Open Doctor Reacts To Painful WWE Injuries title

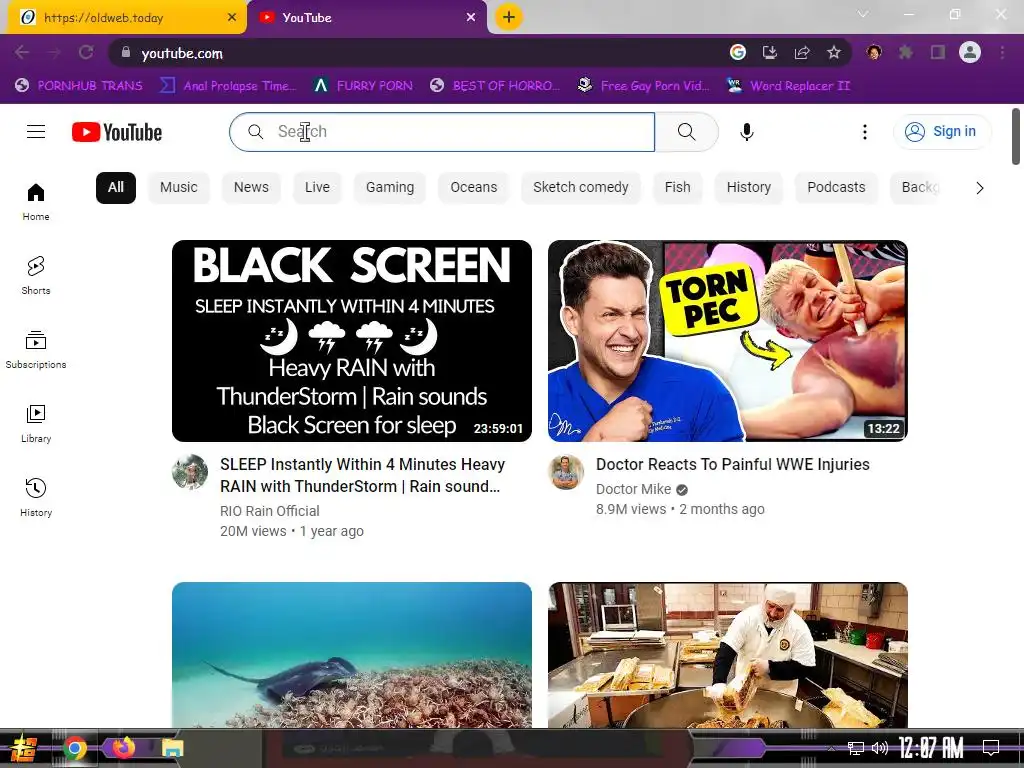click(733, 464)
